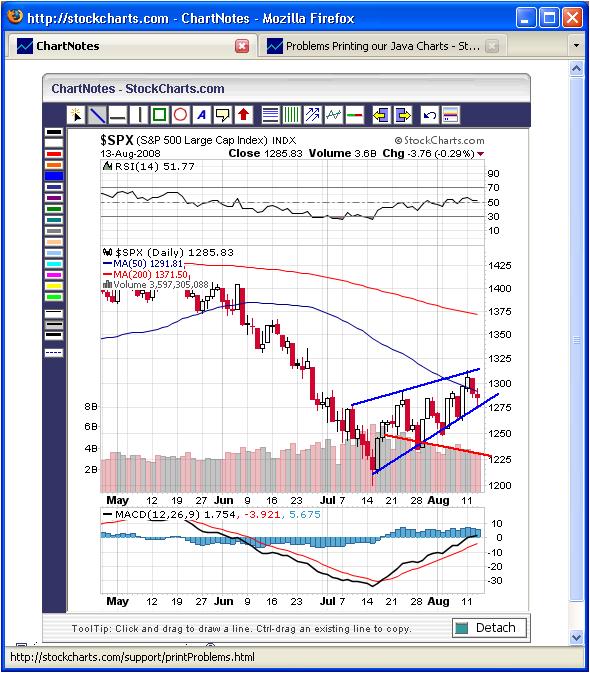The height and width of the screenshot is (673, 590).
Task: Select the diagonal trendline drawing tool
Action: (x=97, y=115)
